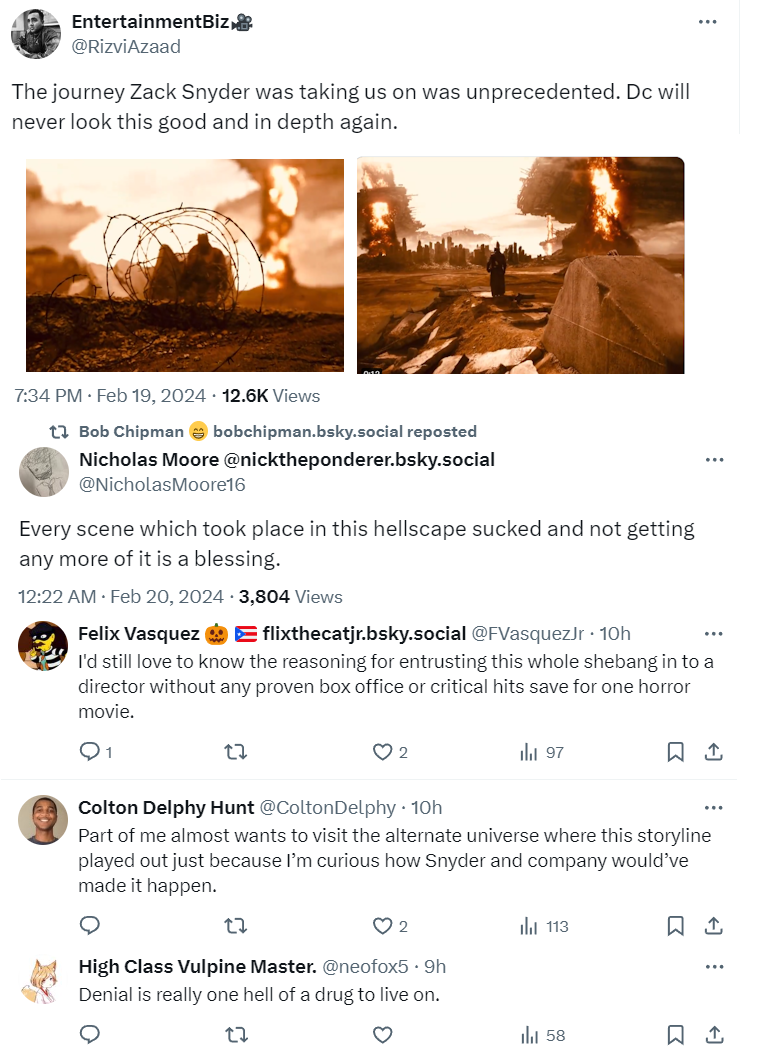The image size is (760, 1059).
Task: Like Felix Vasquez's reply
Action: (x=381, y=752)
